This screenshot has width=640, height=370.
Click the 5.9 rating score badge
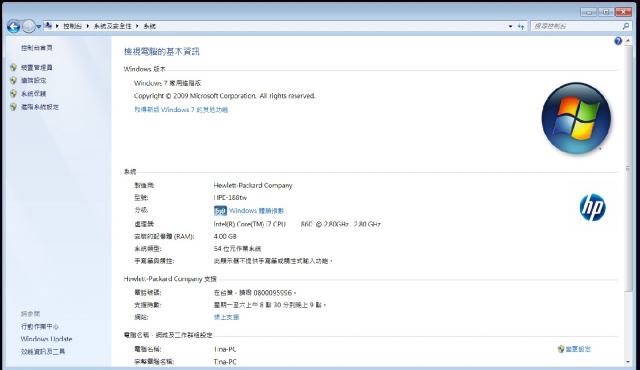[x=220, y=210]
